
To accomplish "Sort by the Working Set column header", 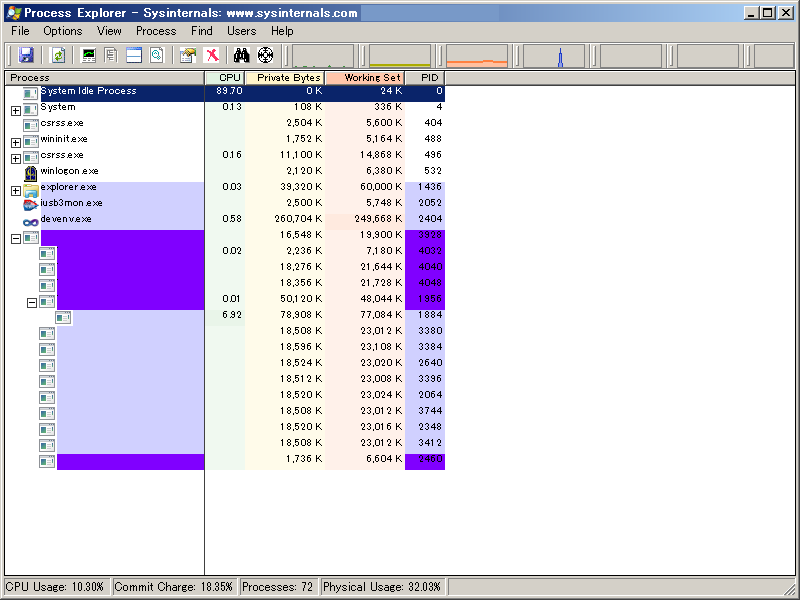I will pyautogui.click(x=365, y=78).
